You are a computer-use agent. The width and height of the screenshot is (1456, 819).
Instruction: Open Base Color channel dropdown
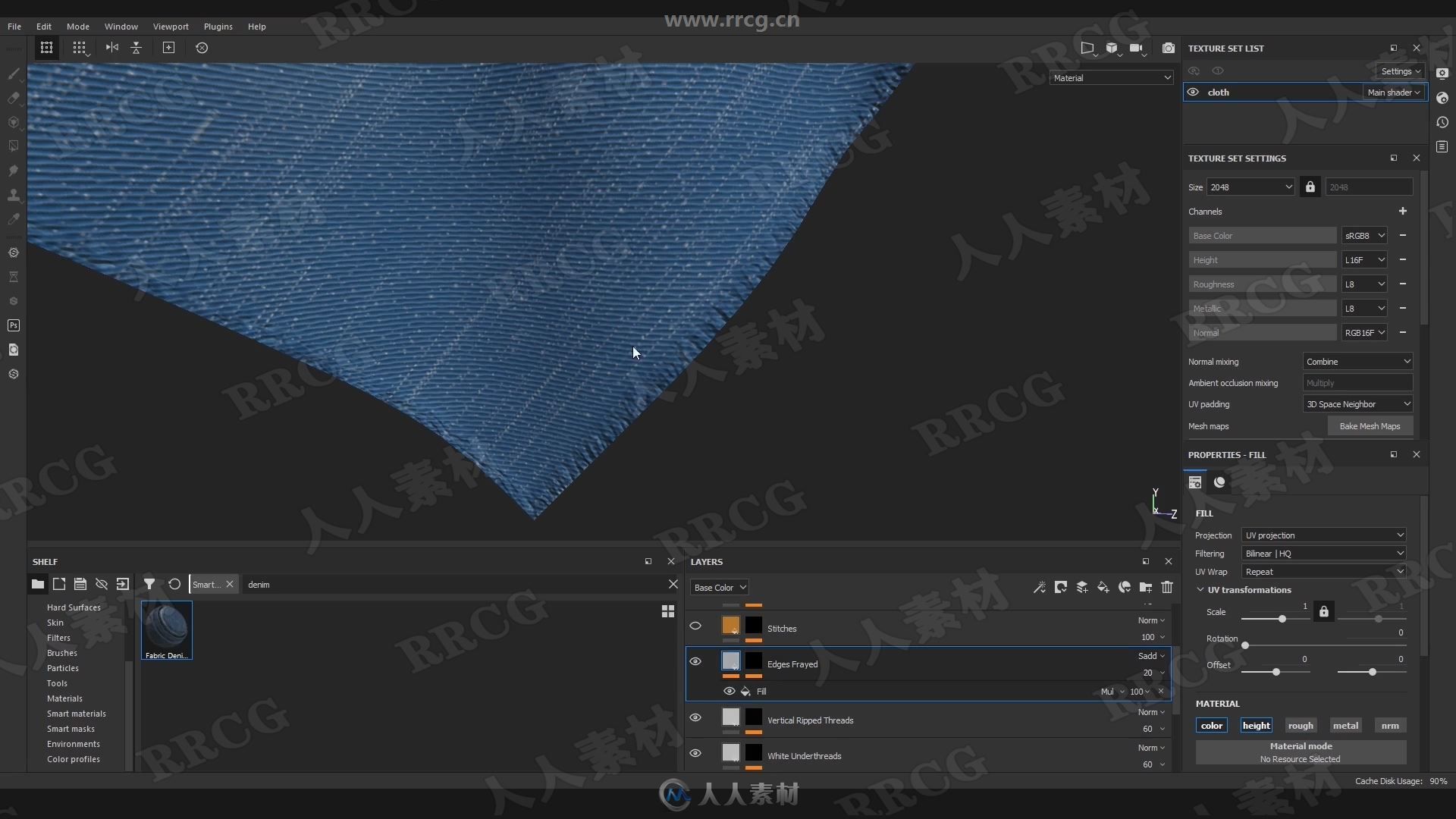[x=718, y=587]
